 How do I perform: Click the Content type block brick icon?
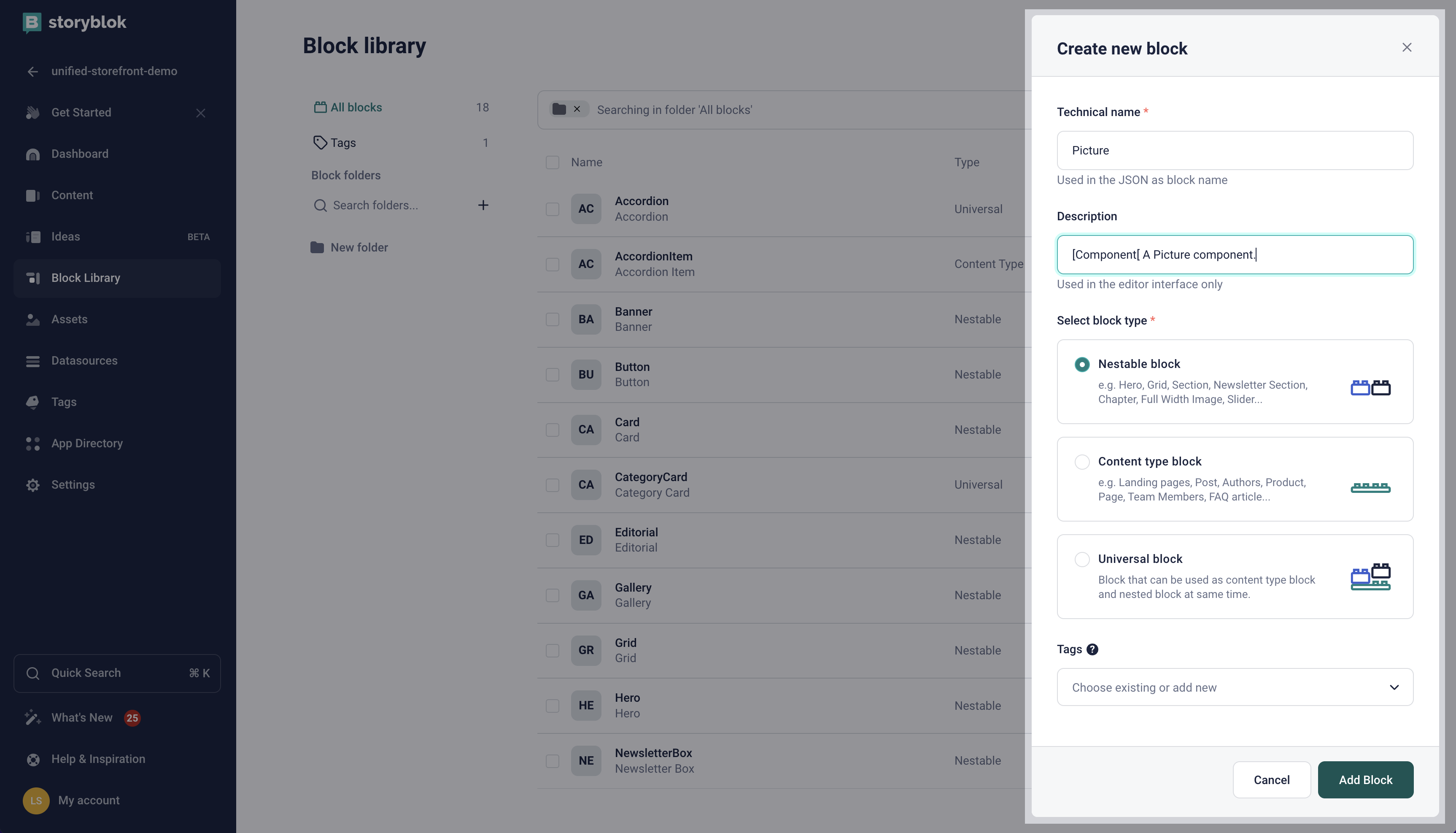(1370, 487)
